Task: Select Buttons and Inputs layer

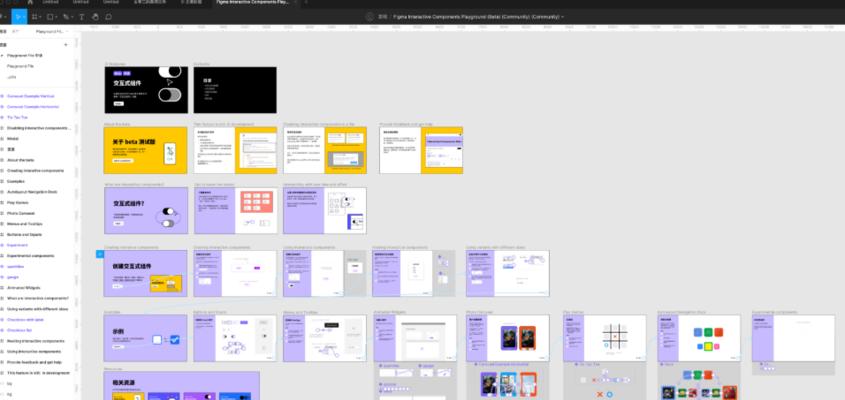Action: pyautogui.click(x=24, y=235)
